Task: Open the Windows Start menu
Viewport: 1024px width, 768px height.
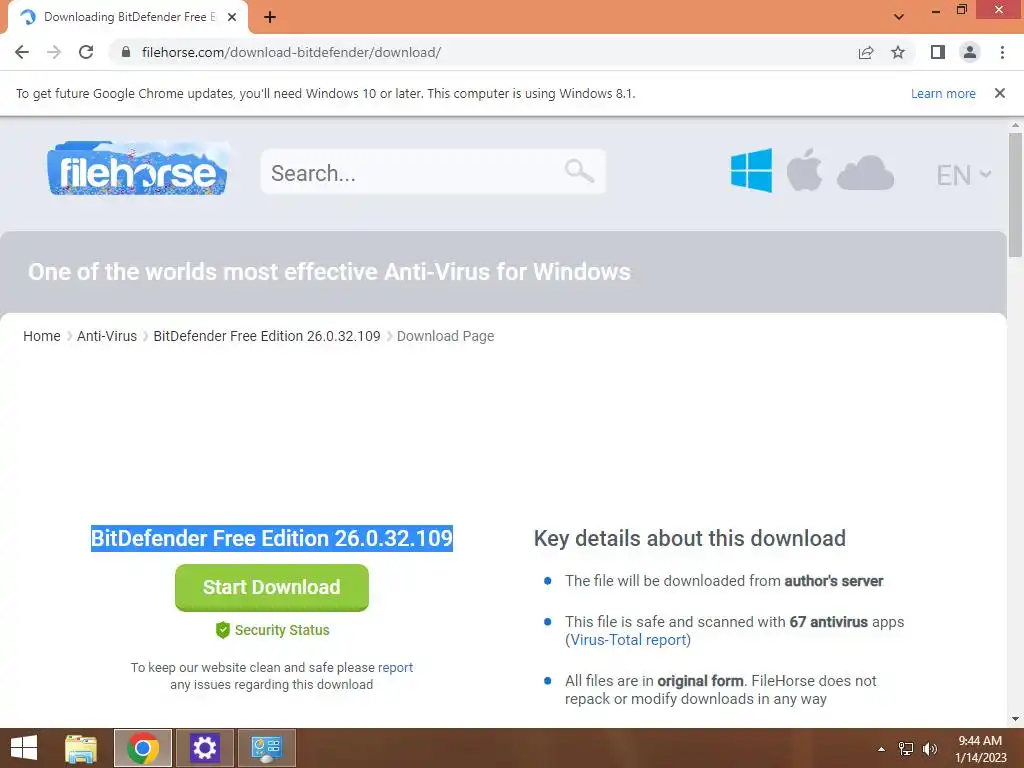Action: [24, 748]
